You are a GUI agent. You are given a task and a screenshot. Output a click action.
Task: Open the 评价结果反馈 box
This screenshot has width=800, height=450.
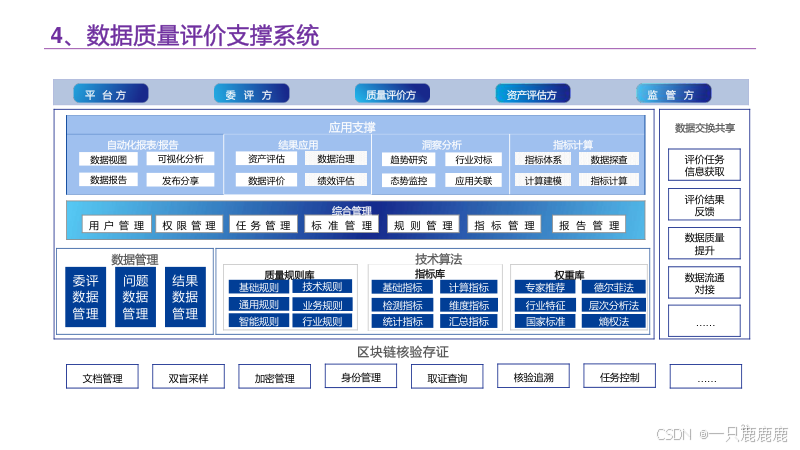(x=704, y=205)
